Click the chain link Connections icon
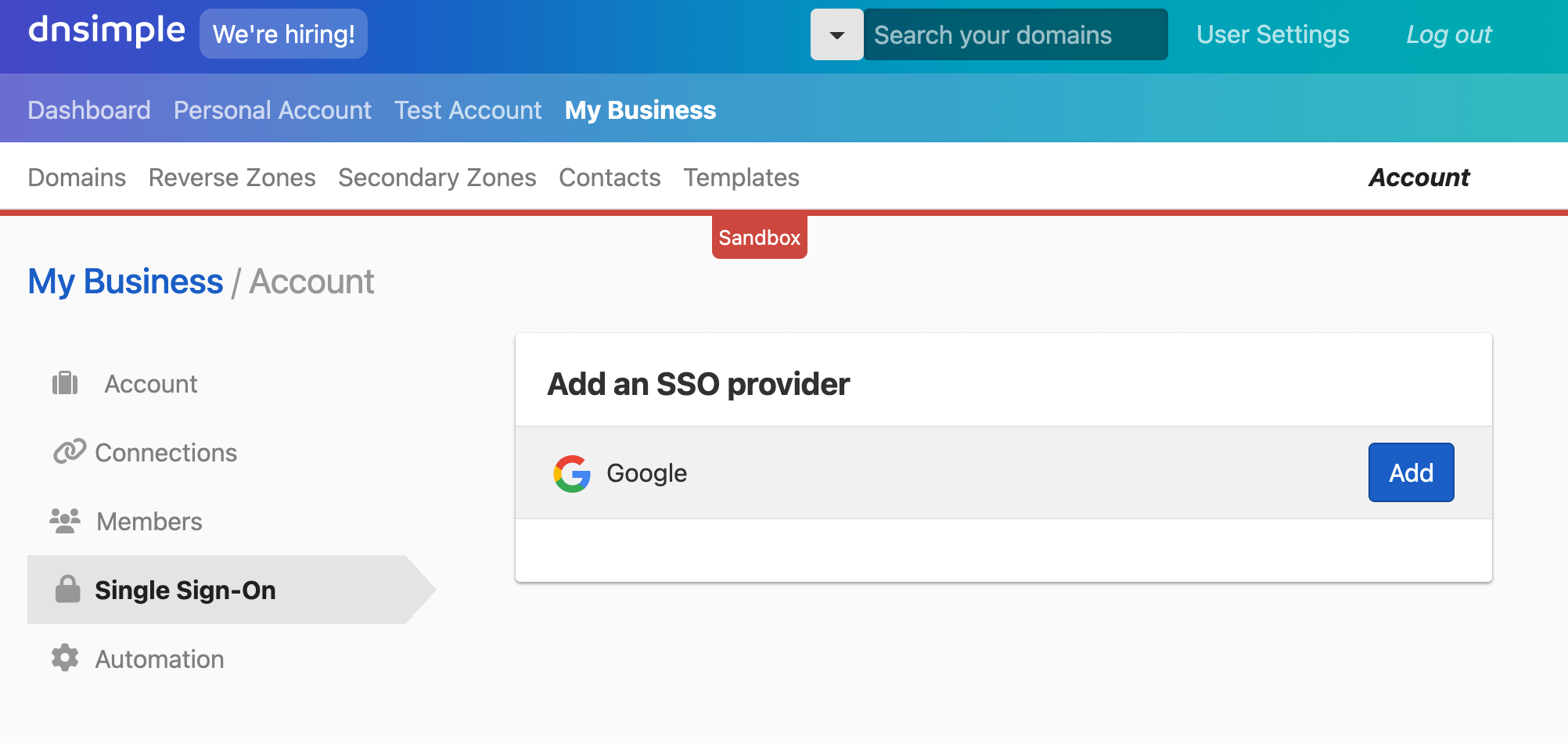1568x743 pixels. point(70,451)
